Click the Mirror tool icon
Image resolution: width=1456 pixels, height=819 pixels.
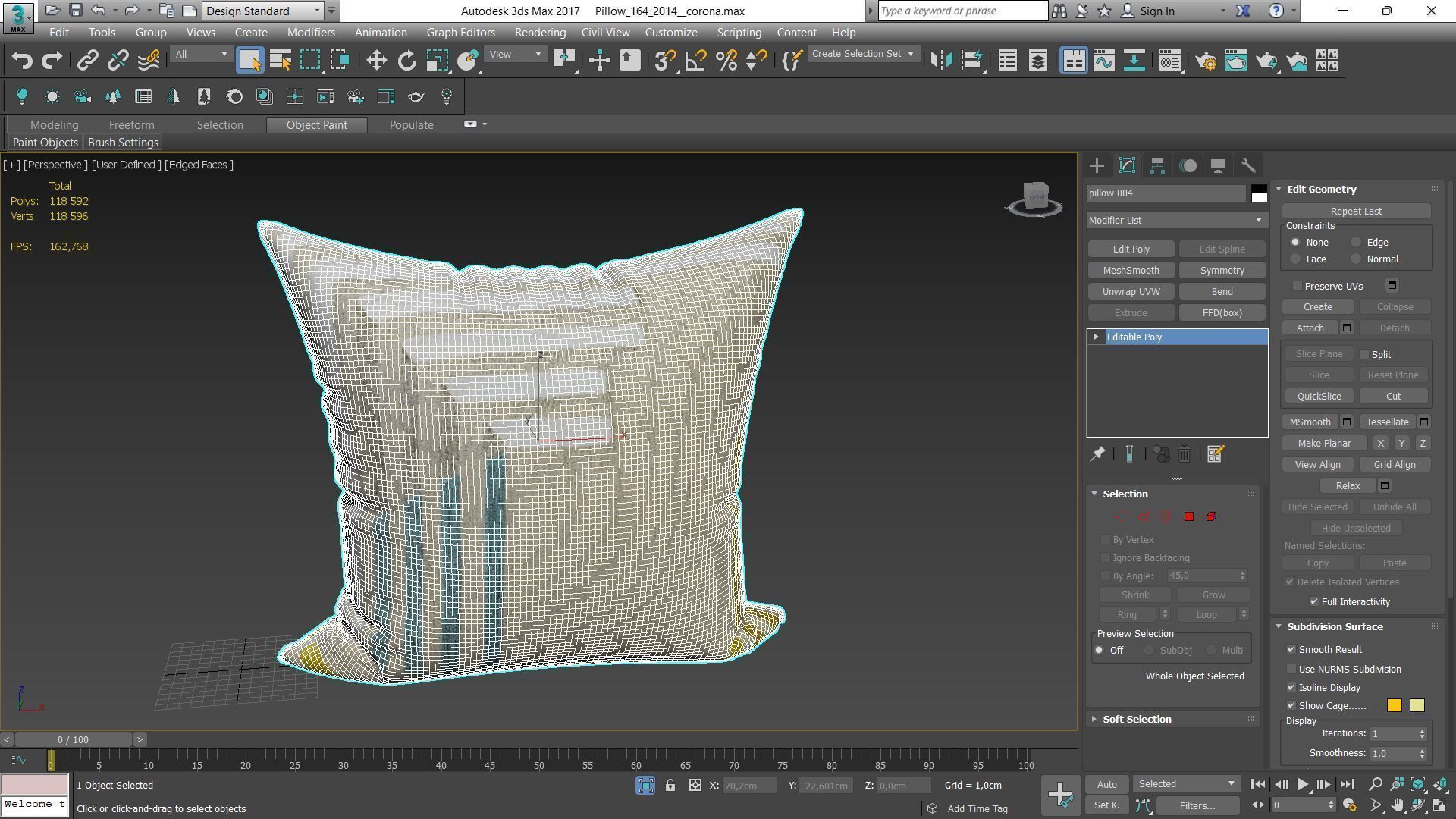(941, 61)
